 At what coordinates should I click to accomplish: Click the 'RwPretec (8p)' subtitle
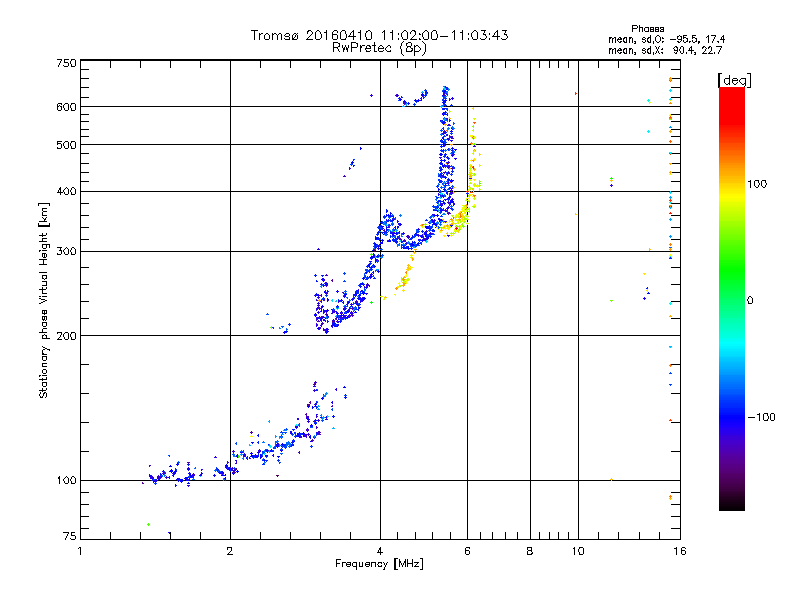click(x=380, y=48)
